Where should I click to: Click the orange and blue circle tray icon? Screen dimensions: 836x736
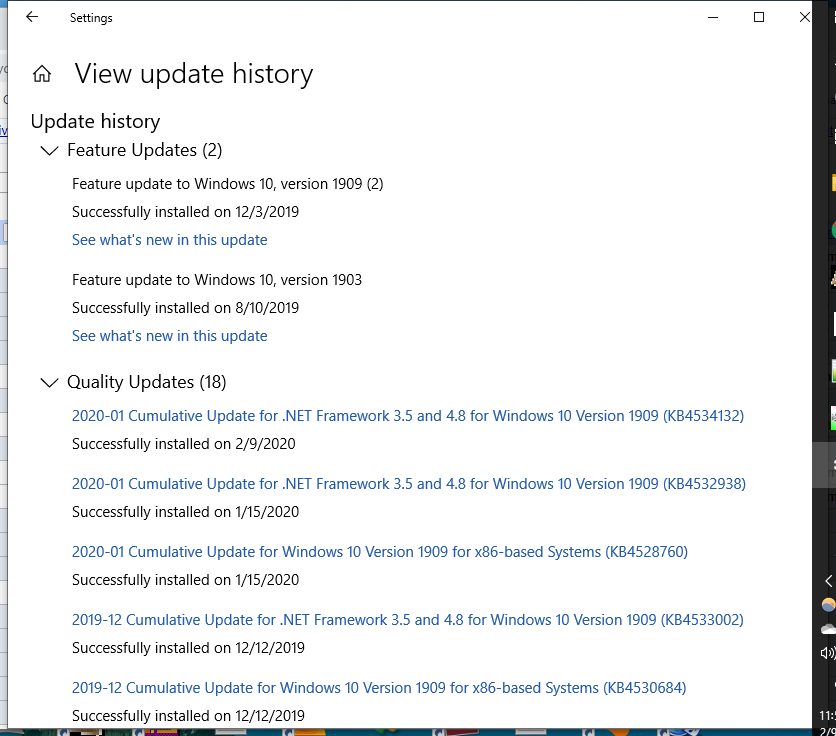point(829,605)
